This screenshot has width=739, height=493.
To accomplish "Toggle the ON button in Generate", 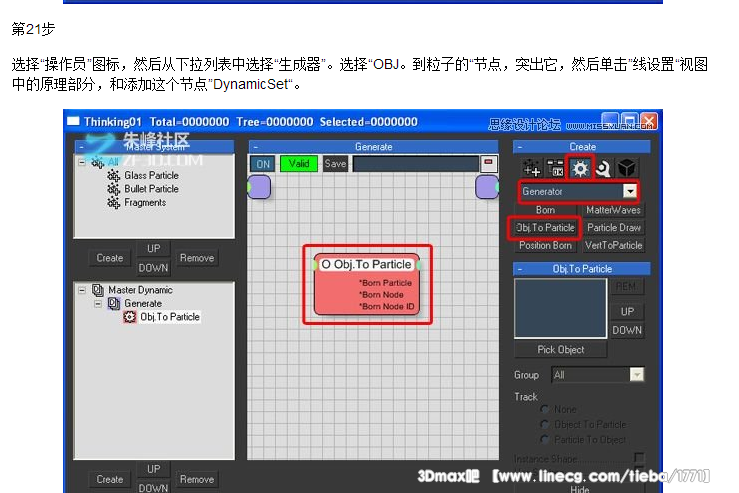I will point(263,164).
